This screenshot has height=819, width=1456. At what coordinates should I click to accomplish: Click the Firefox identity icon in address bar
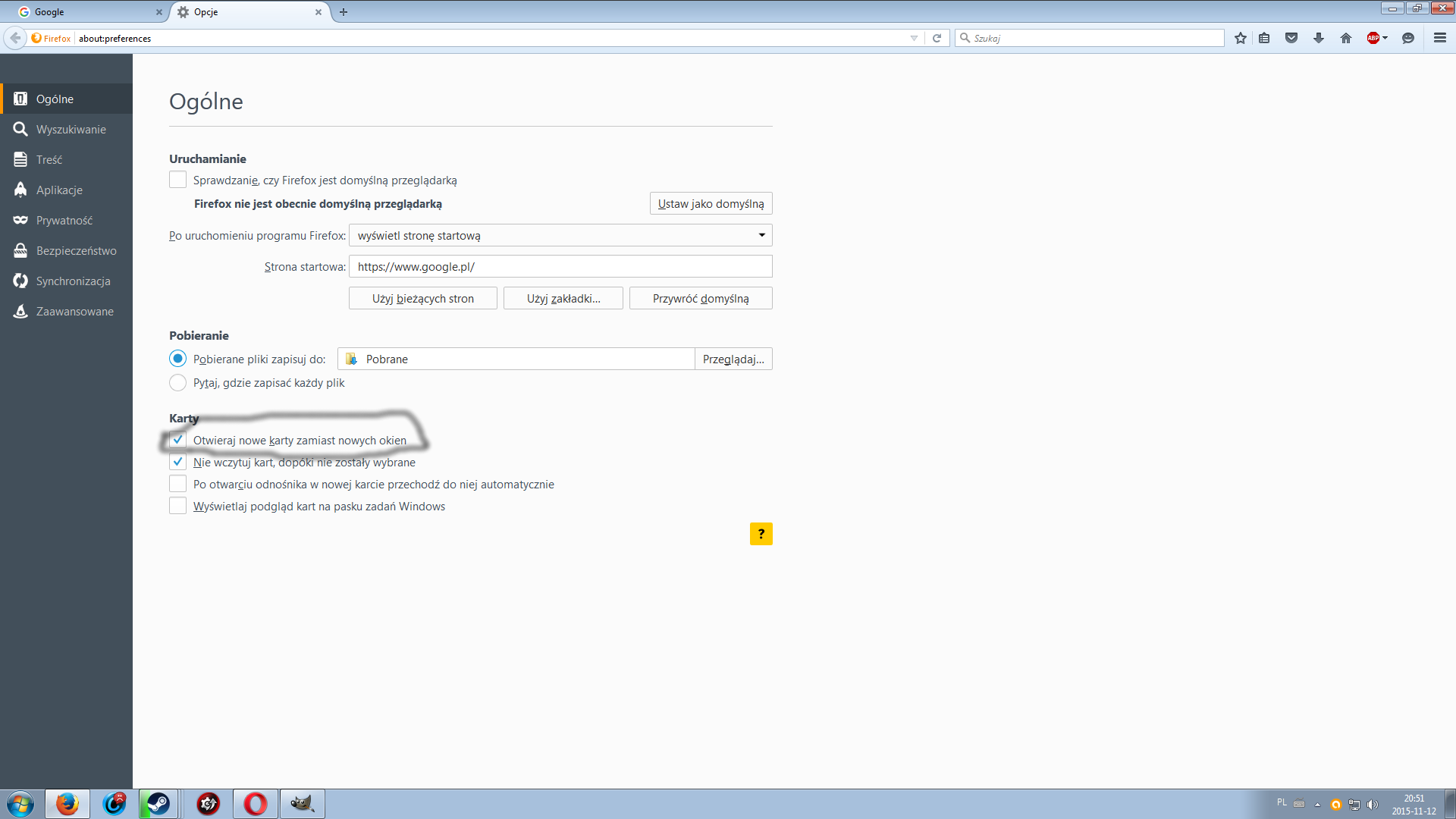(52, 38)
